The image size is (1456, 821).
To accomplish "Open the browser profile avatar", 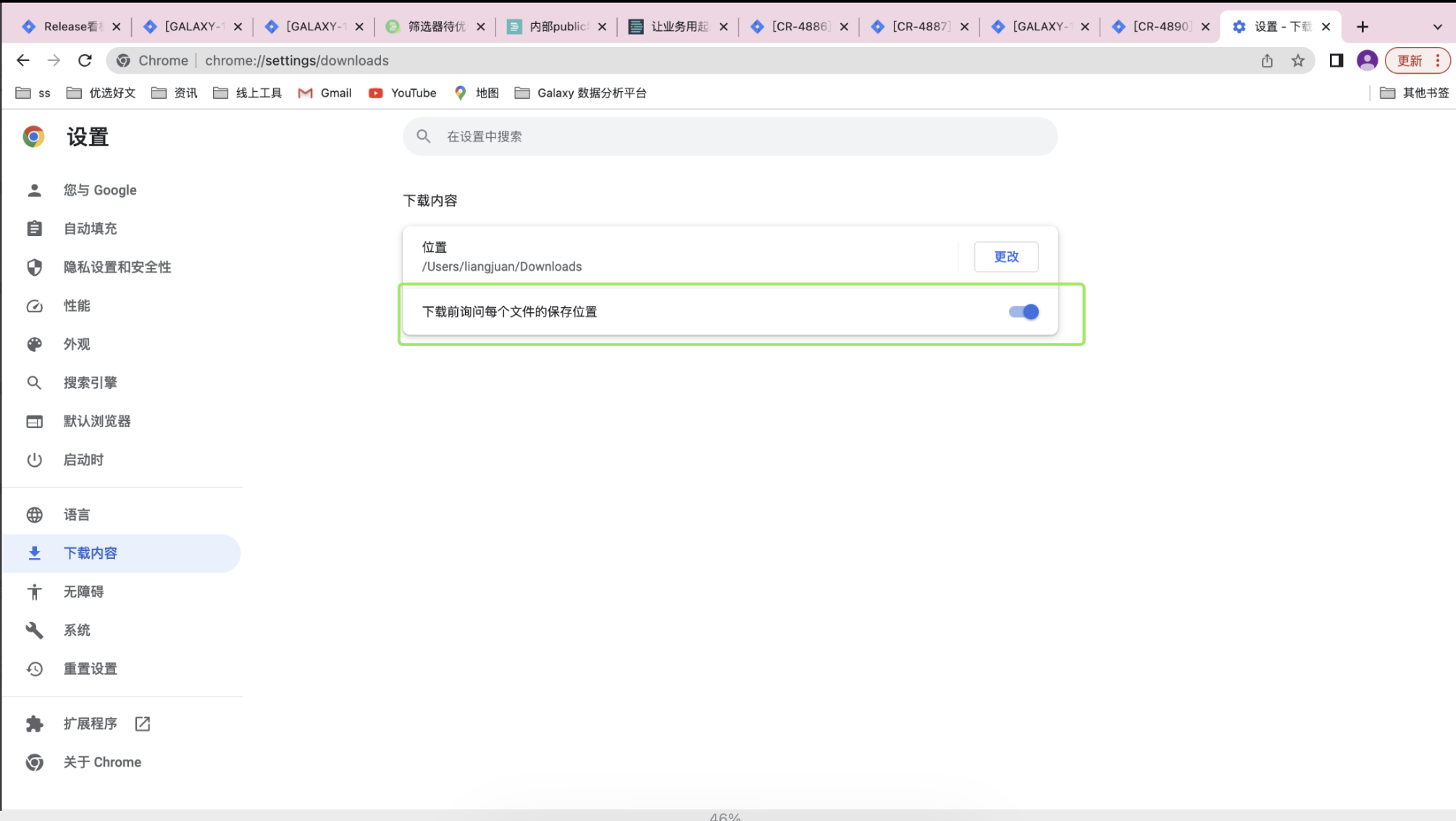I will coord(1367,61).
